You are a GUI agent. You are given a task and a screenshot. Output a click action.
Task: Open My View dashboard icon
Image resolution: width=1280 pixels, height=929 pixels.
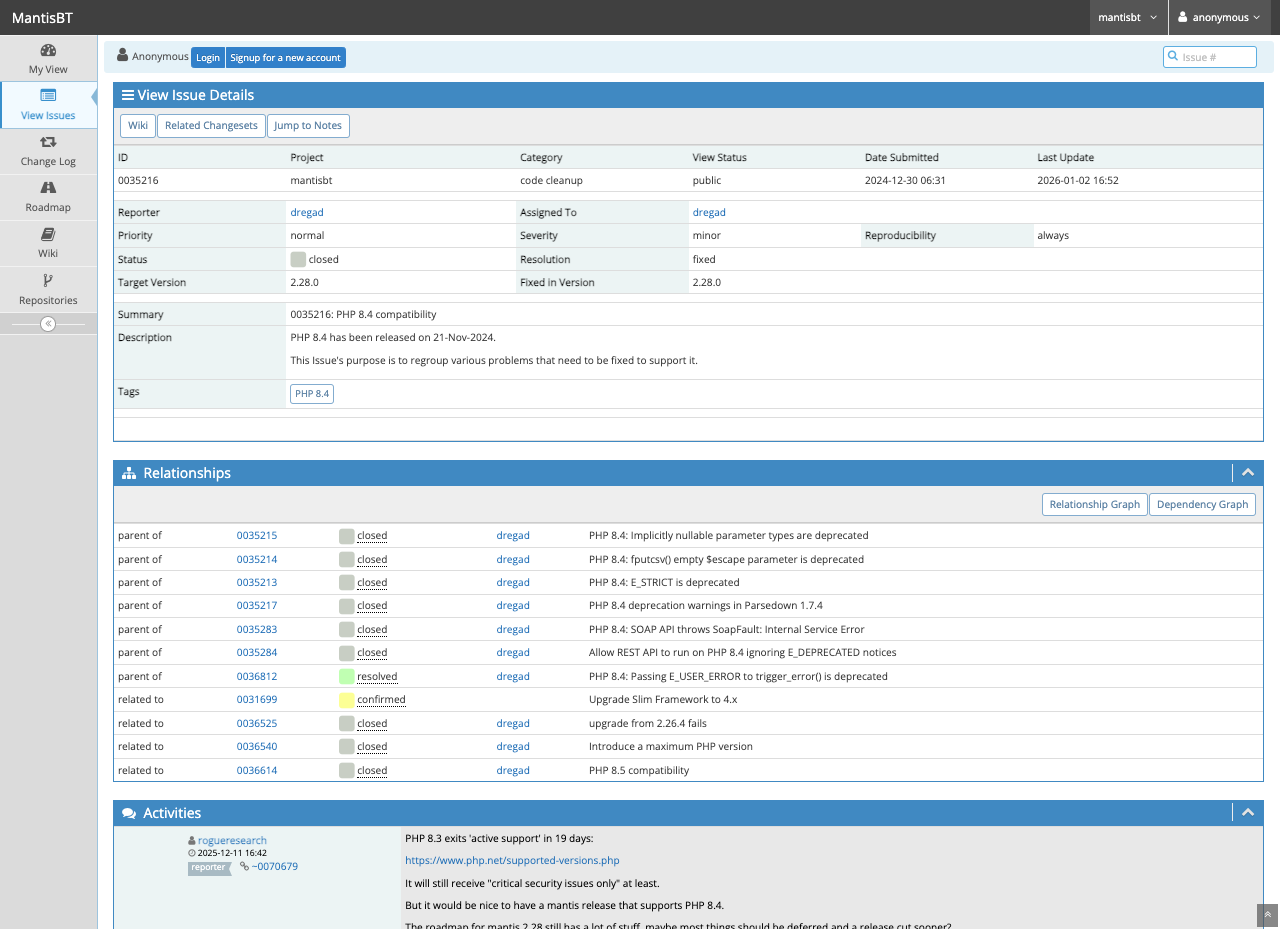[48, 50]
